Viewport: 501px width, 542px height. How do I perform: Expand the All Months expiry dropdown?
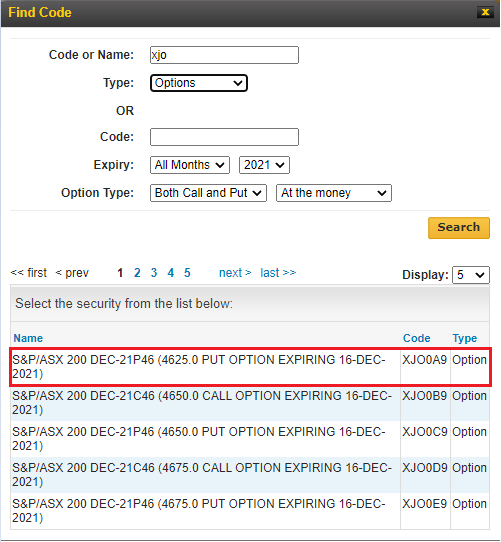point(190,165)
